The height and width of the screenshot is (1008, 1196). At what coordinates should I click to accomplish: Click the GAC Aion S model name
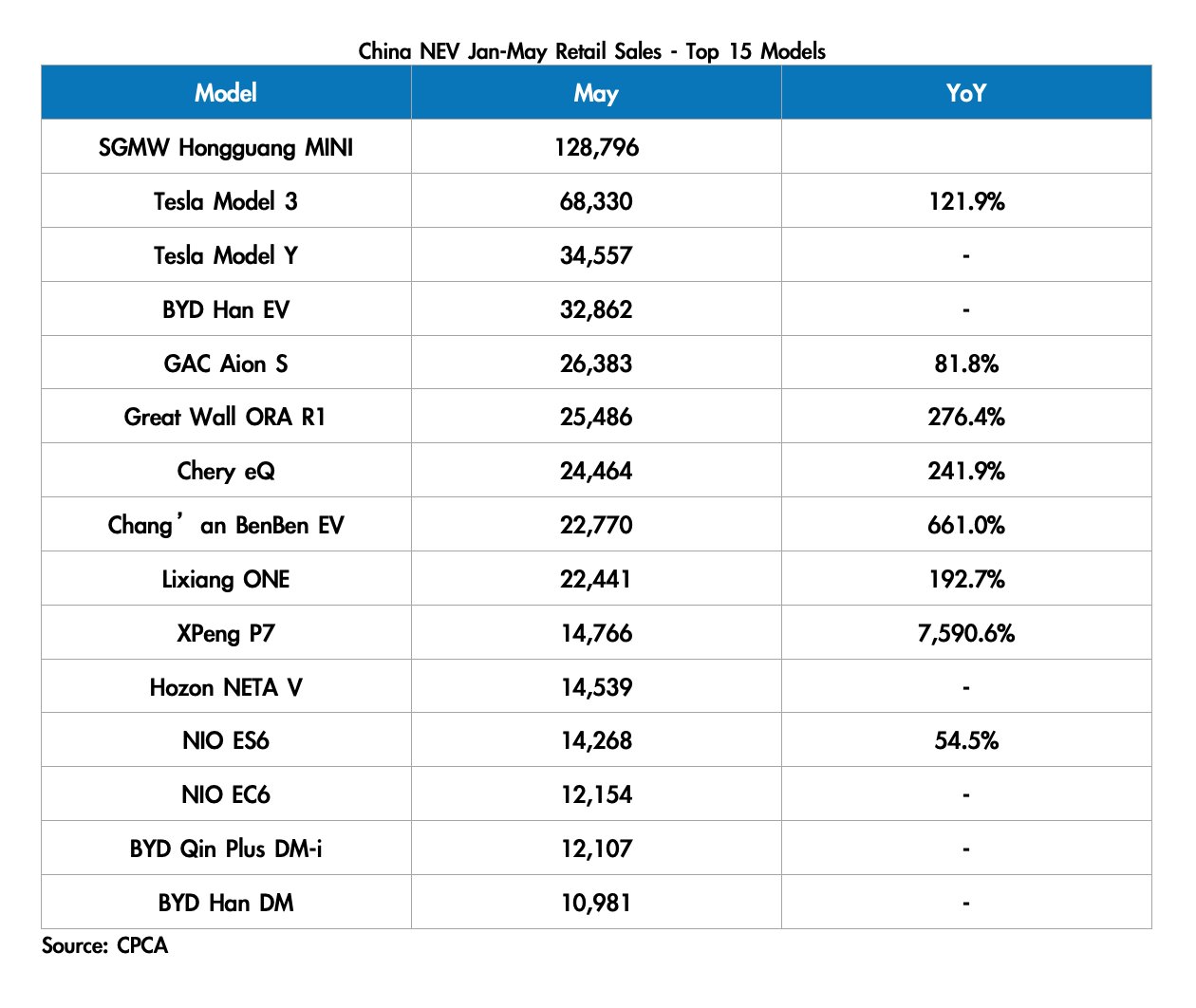click(x=226, y=364)
